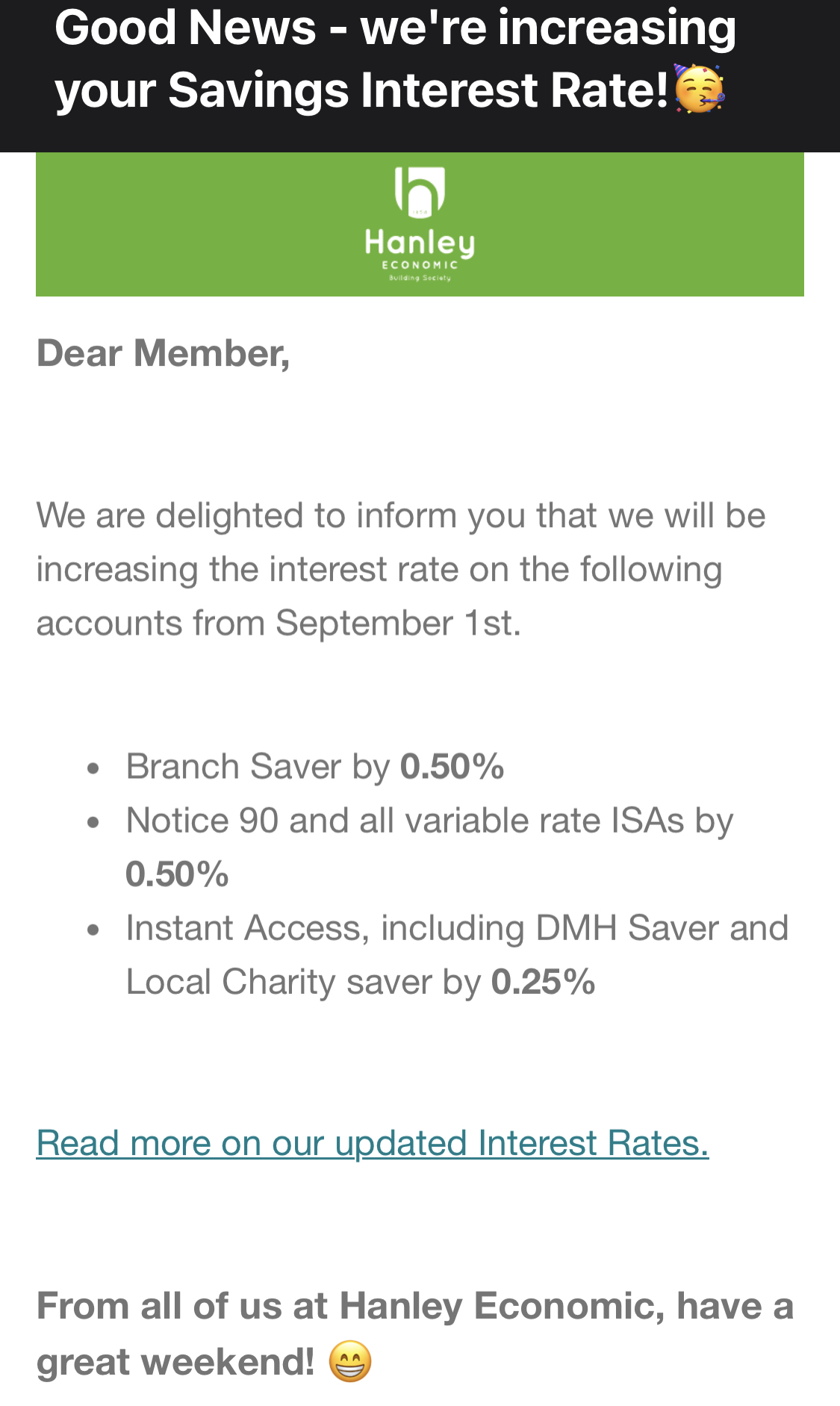Tap the Building Society small caption
Viewport: 840px width, 1406px height.
click(420, 278)
